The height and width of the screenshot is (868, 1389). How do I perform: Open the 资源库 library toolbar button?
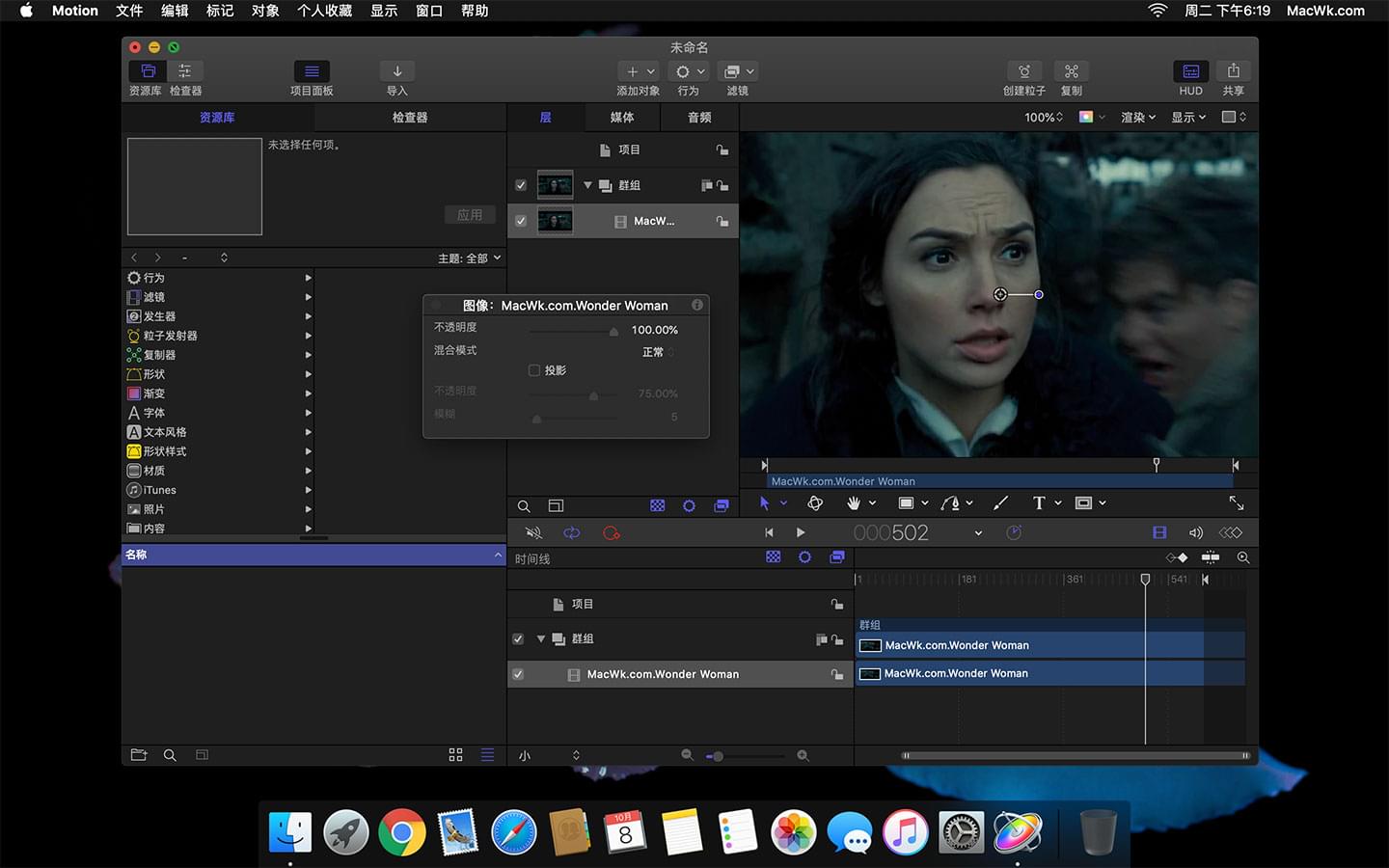coord(148,71)
